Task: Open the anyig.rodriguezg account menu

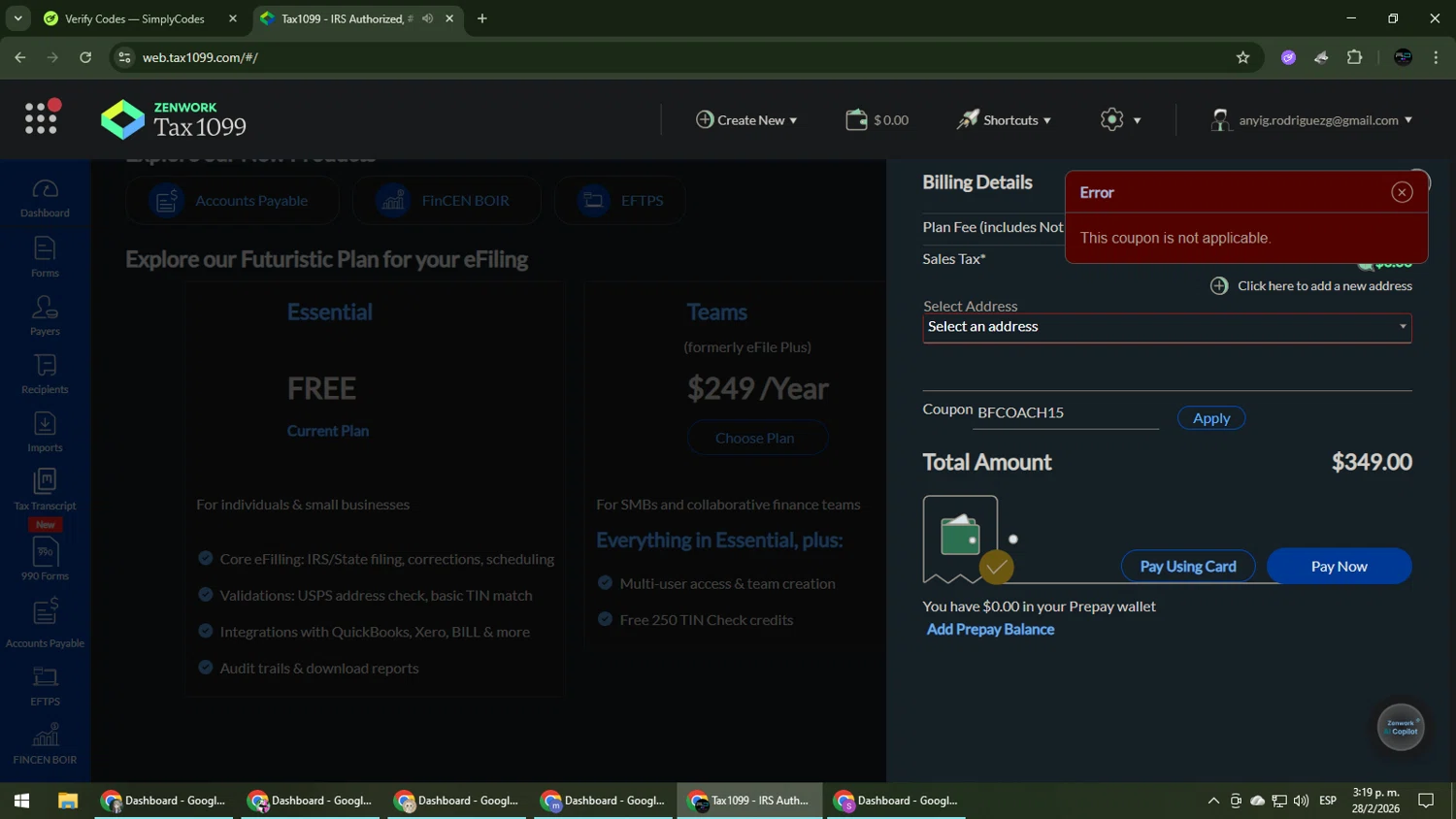Action: pos(1311,120)
